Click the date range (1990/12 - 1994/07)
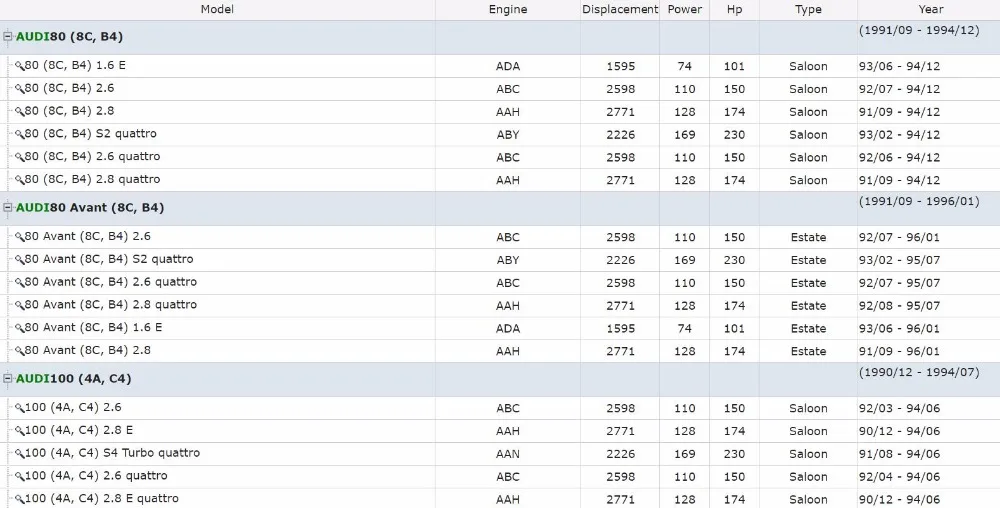Viewport: 1000px width, 508px height. point(919,372)
